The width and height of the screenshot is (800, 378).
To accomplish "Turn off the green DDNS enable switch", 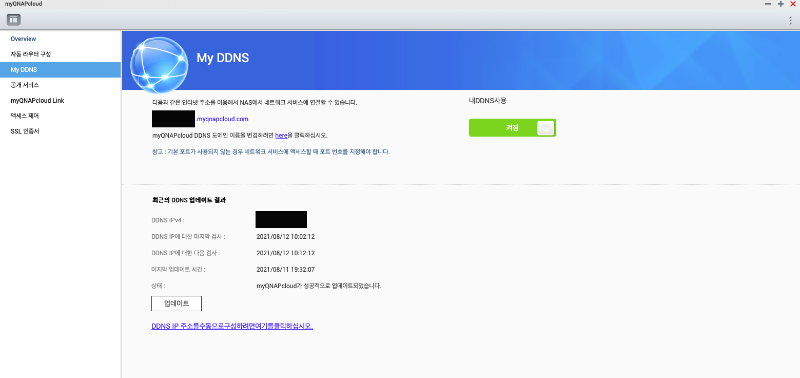I will coord(512,128).
